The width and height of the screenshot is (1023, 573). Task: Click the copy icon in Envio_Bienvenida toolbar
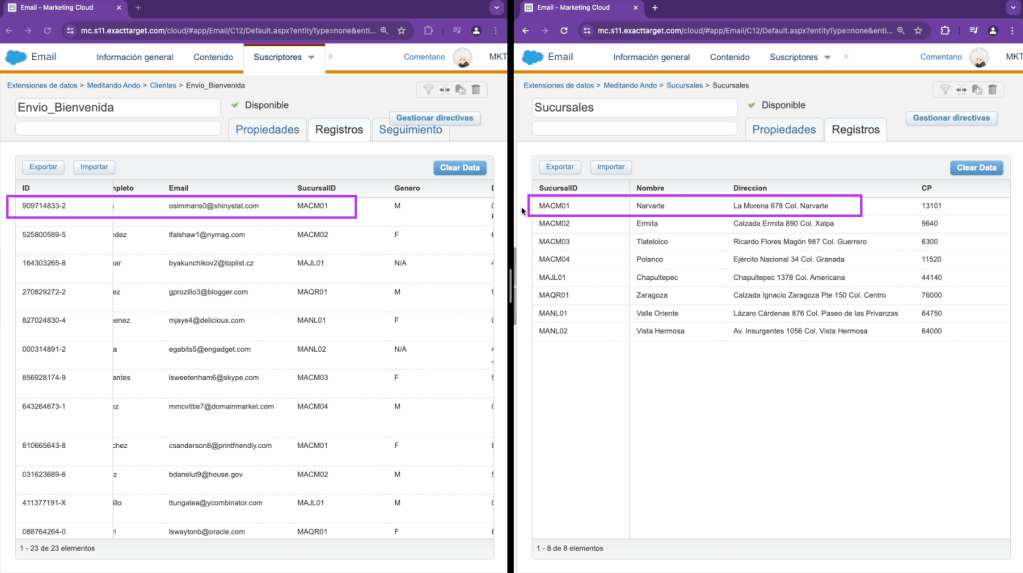pos(460,90)
